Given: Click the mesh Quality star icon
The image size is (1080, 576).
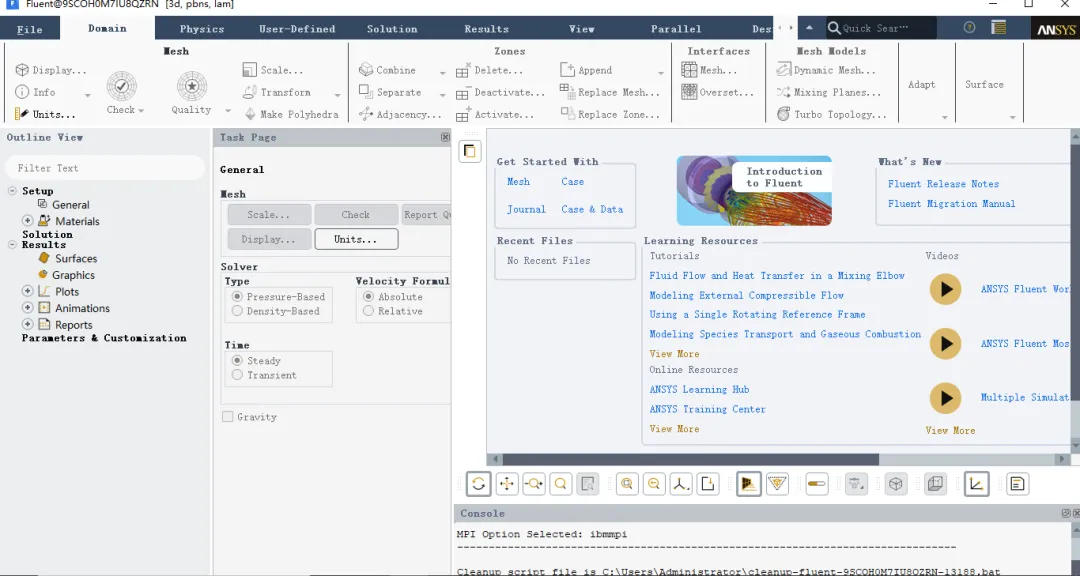Looking at the screenshot, I should coord(191,86).
